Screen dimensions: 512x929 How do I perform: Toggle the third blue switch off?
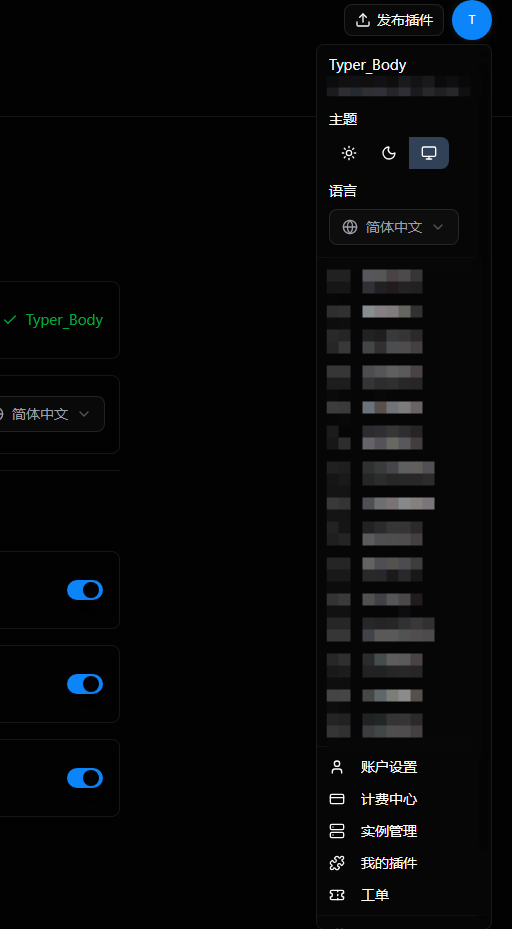(85, 778)
